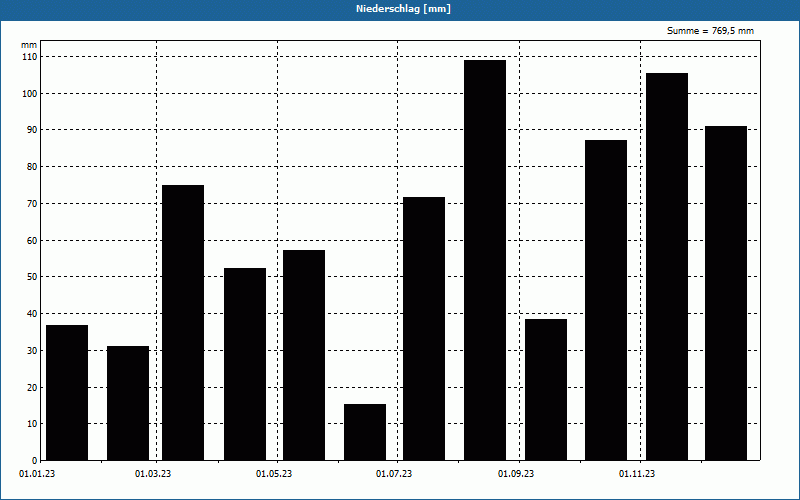
Task: Select the November precipitation bar
Action: [667, 267]
